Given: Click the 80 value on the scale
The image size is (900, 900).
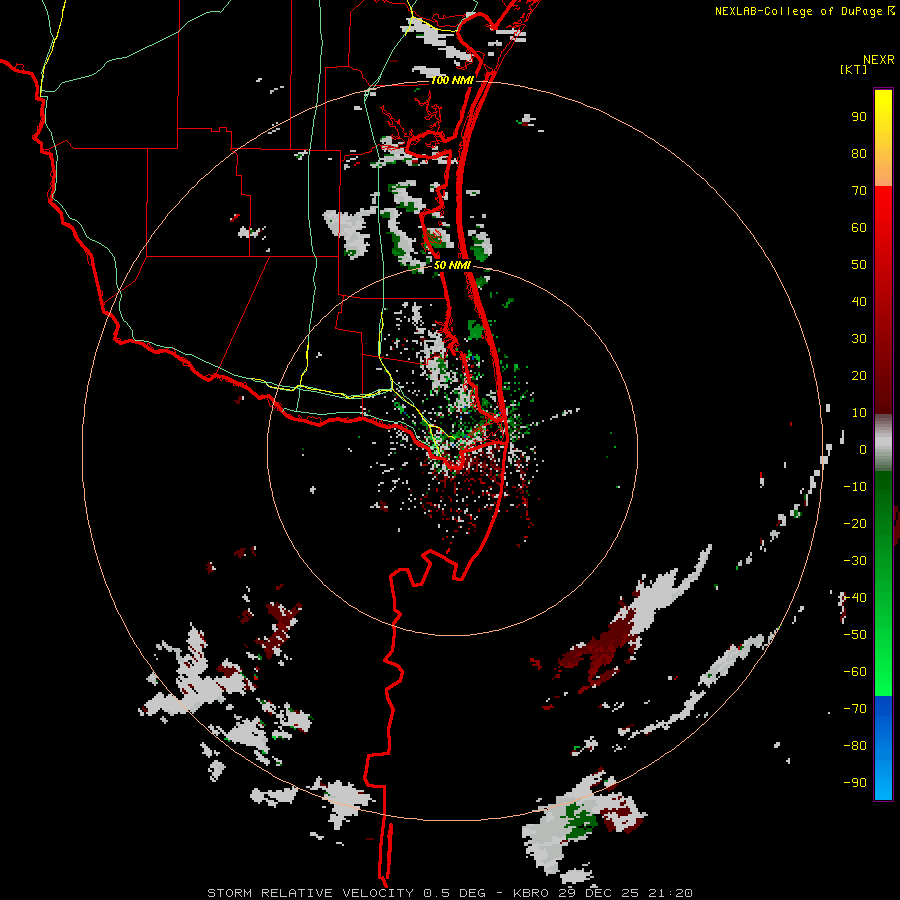Looking at the screenshot, I should pos(859,154).
